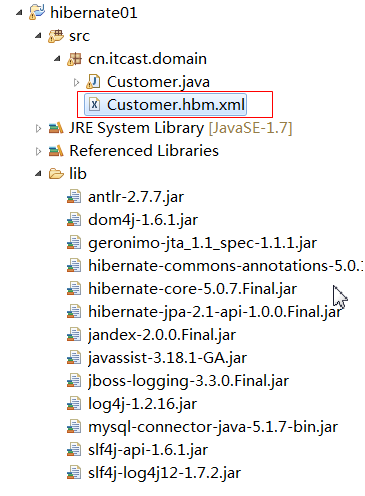
Task: Click the antlr-2.7.7.jar file icon
Action: click(x=74, y=197)
